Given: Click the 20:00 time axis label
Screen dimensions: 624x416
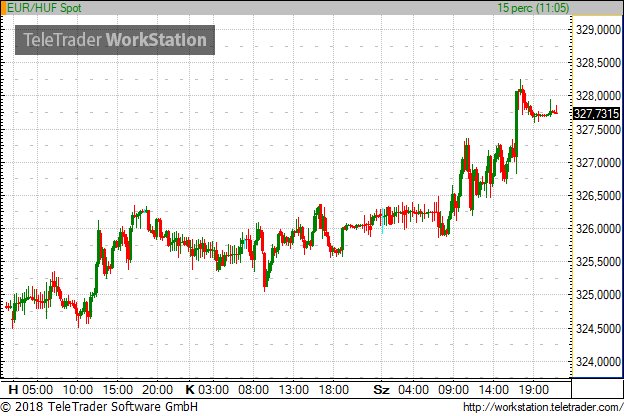Looking at the screenshot, I should (158, 389).
